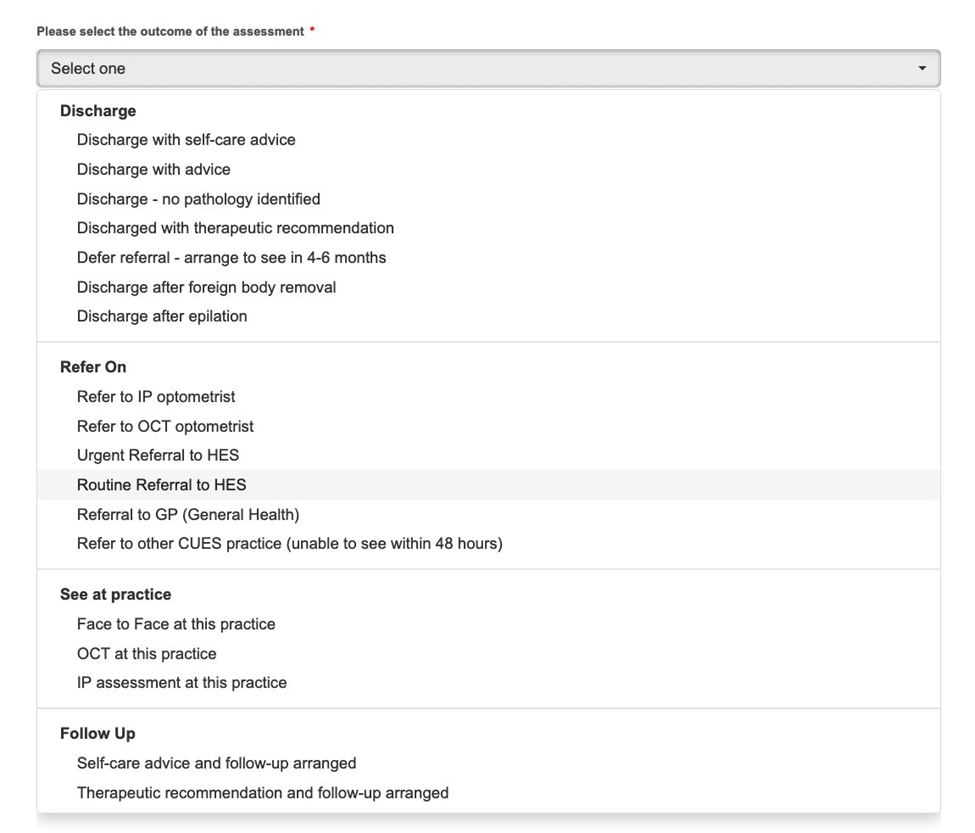Select 'Referral to GP (General Health)'

click(488, 515)
